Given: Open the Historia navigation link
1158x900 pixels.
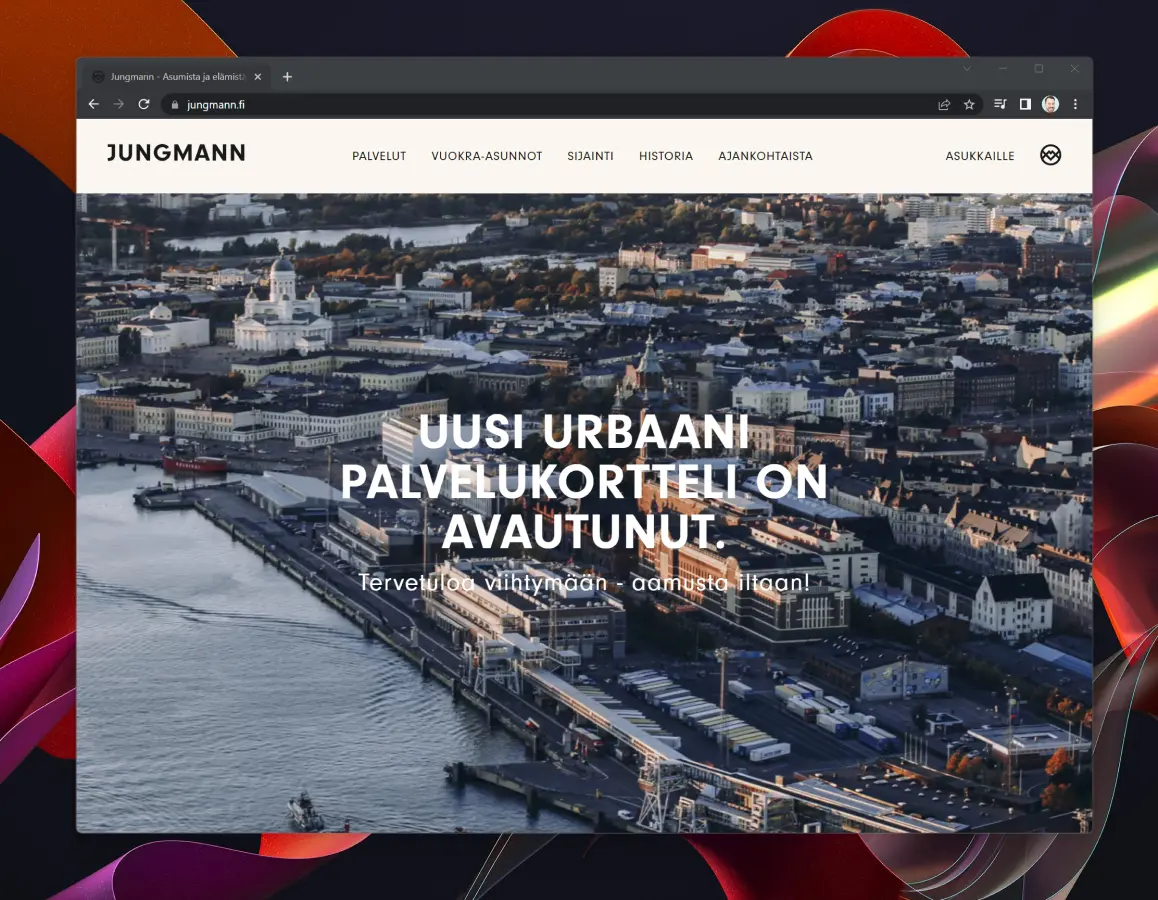Looking at the screenshot, I should [x=666, y=156].
